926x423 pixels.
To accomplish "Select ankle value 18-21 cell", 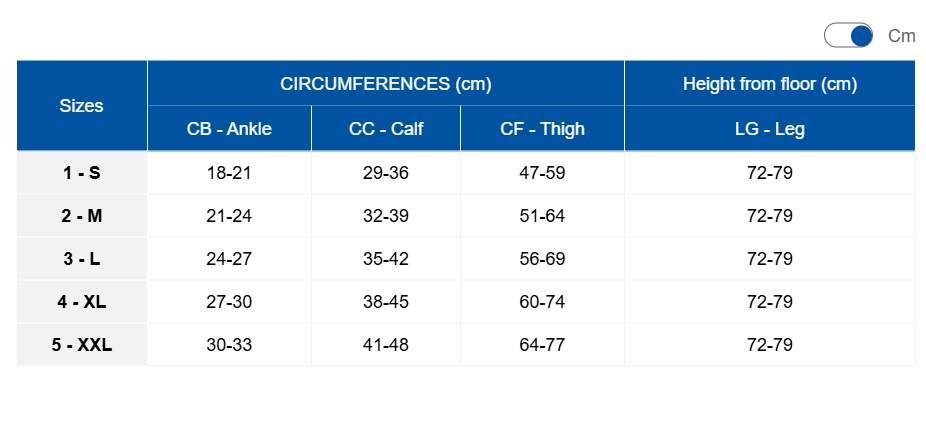I will point(229,173).
